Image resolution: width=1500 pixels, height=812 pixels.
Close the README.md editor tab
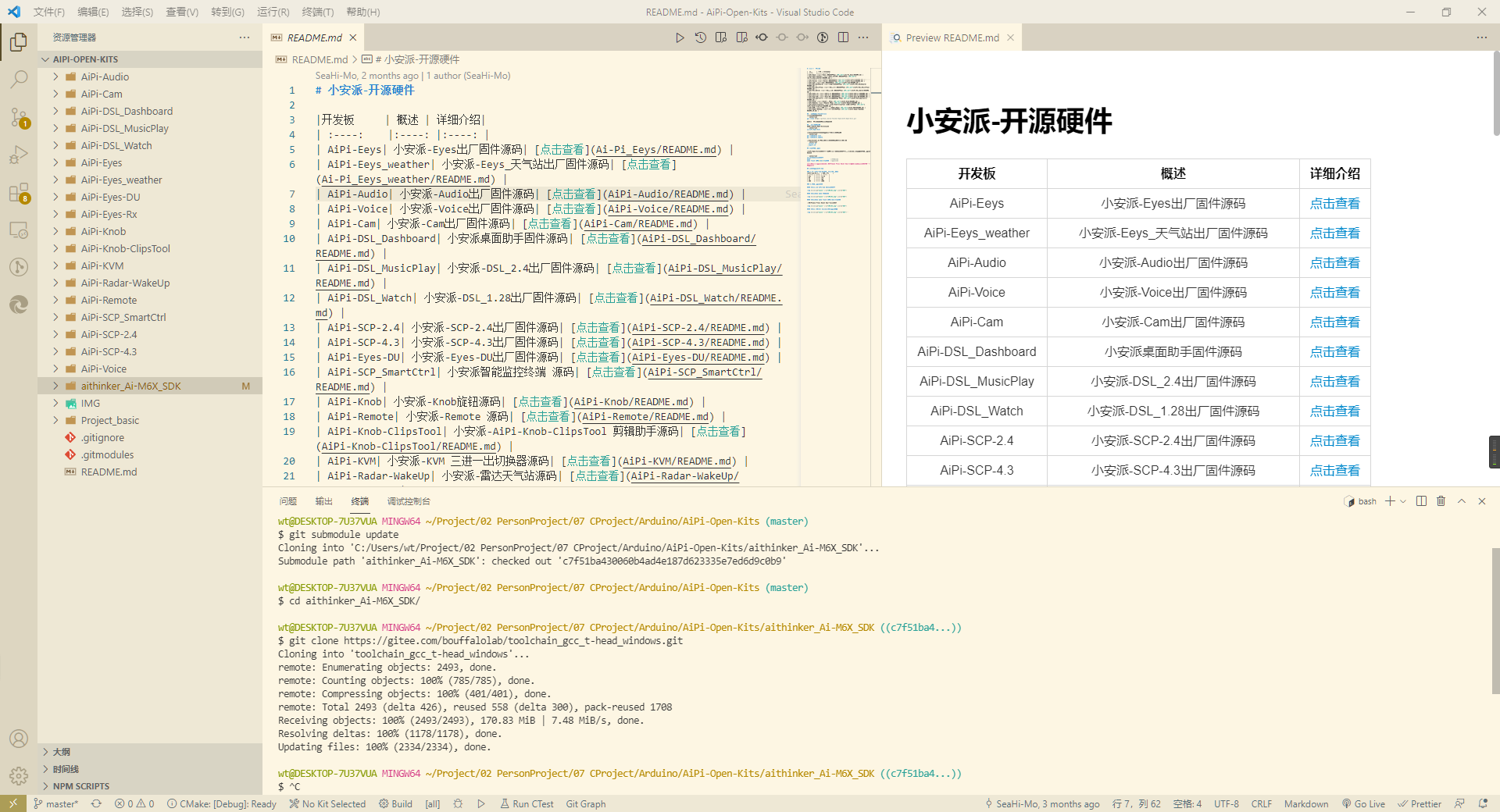353,37
